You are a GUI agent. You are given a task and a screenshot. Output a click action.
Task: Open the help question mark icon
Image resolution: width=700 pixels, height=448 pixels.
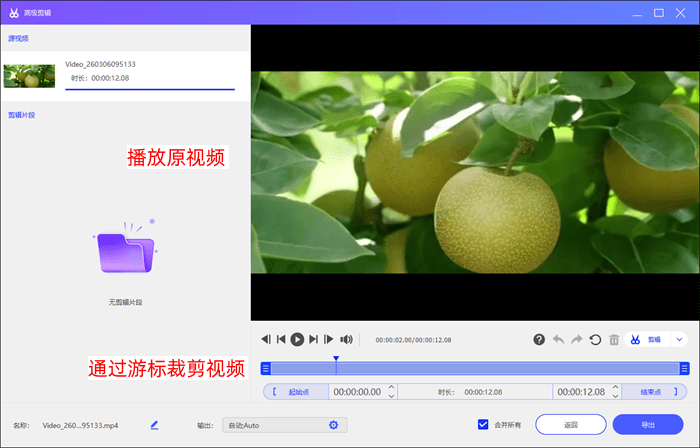pyautogui.click(x=539, y=340)
